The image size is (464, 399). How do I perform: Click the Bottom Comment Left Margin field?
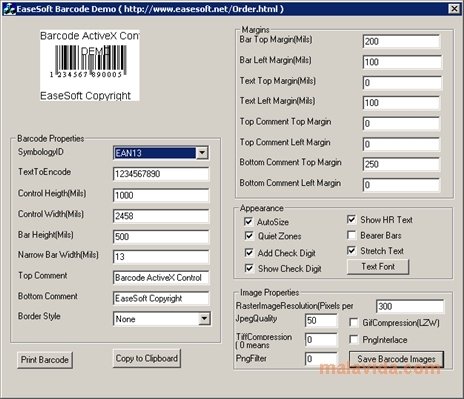pyautogui.click(x=401, y=185)
